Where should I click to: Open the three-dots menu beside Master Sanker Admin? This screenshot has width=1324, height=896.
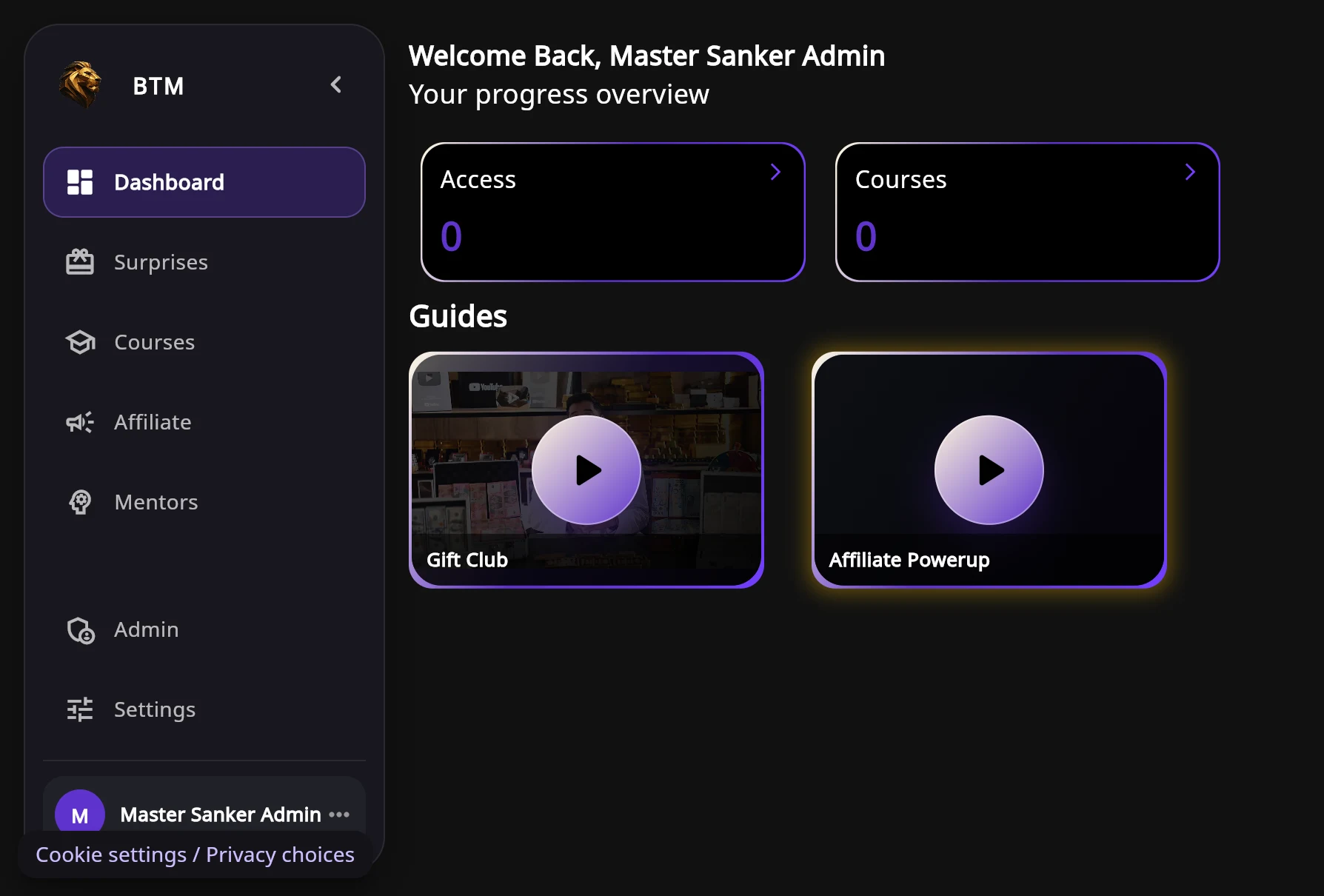[339, 815]
